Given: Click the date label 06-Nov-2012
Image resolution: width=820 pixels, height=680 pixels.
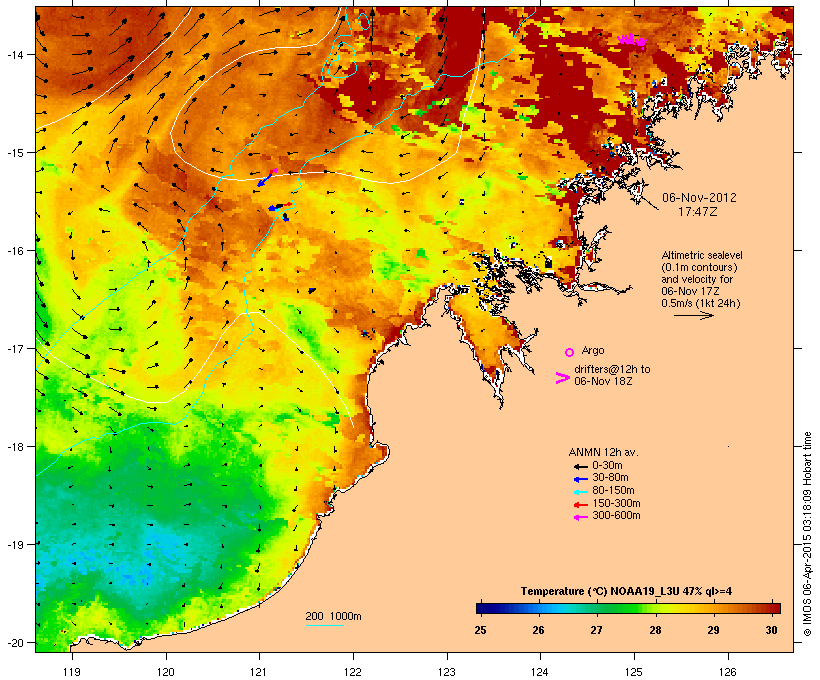Looking at the screenshot, I should pyautogui.click(x=699, y=198).
